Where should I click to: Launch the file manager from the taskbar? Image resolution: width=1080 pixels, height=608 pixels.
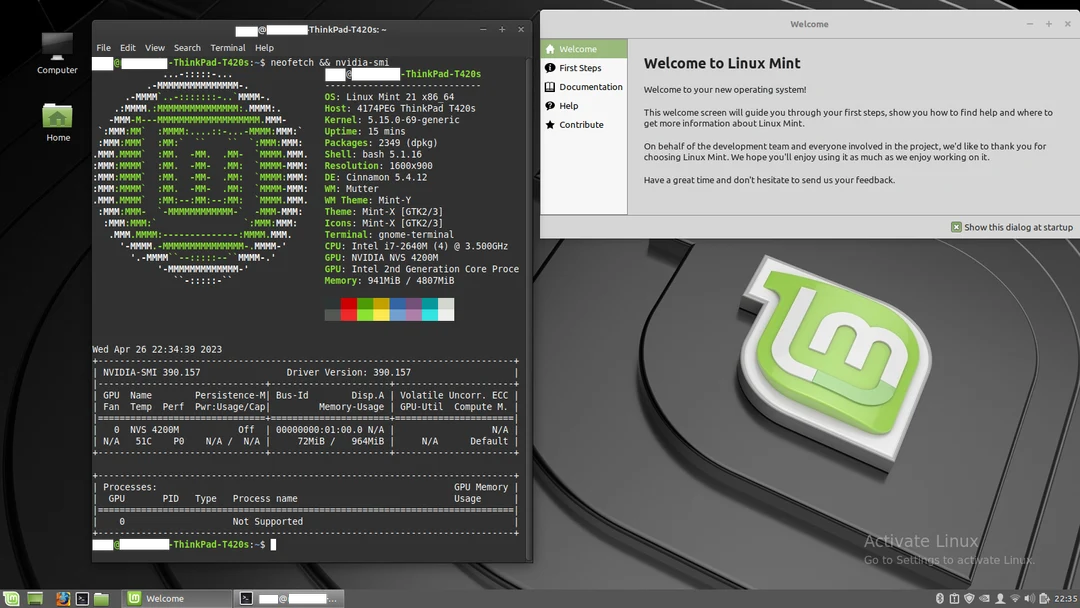(100, 598)
